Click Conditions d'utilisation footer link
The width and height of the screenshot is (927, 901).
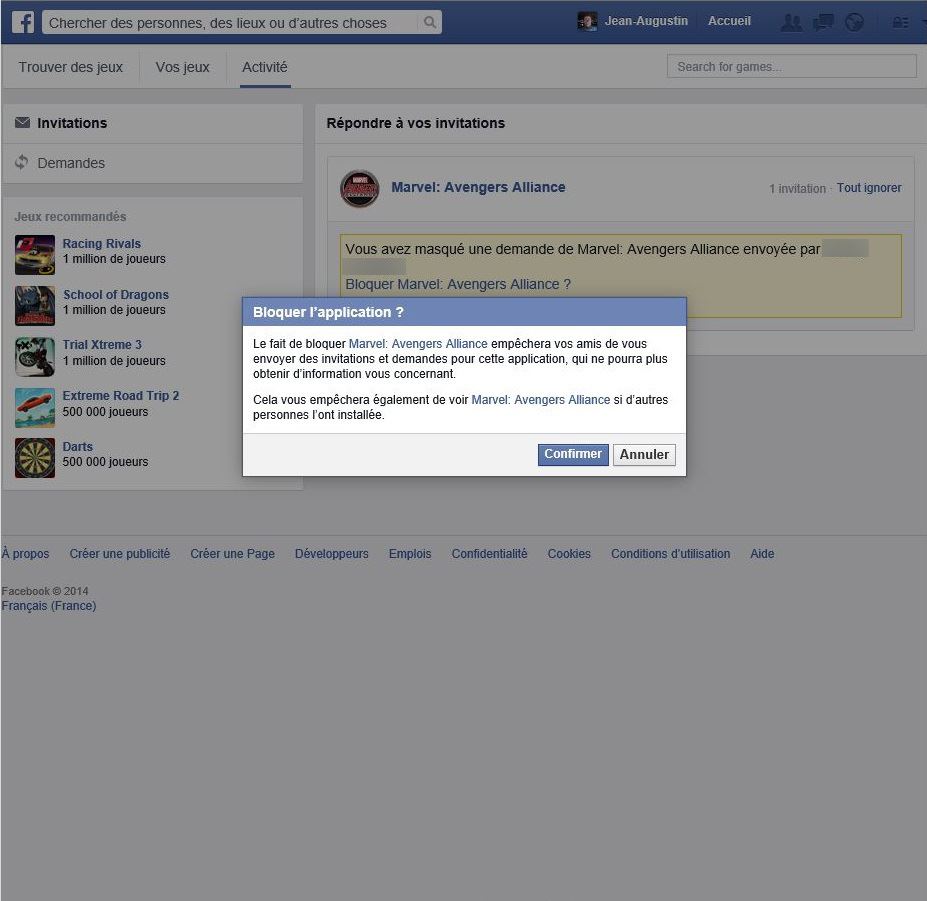(670, 554)
